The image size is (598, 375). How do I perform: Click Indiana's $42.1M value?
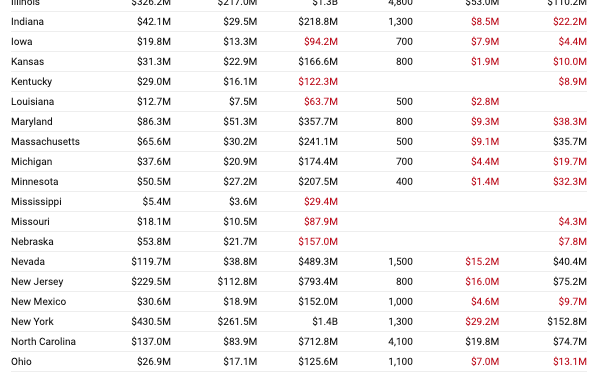pos(154,22)
